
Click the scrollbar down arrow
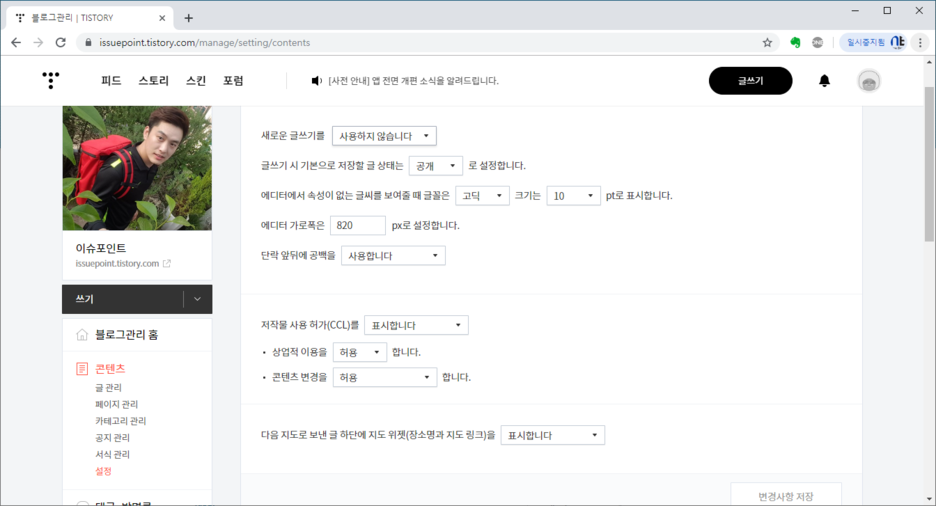929,499
